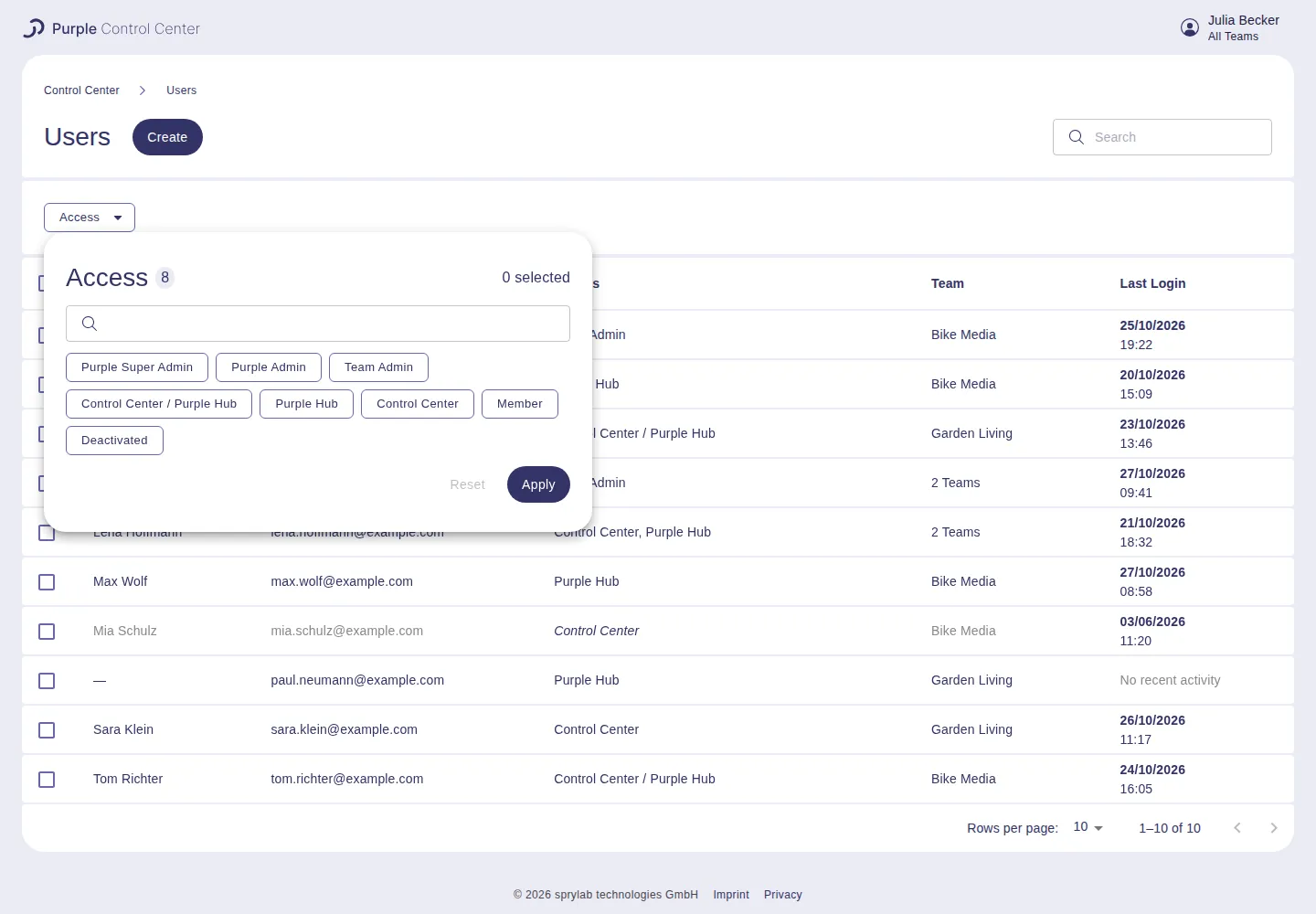Screen dimensions: 1316x914
Task: Click the Purple Control Center logo icon
Action: pyautogui.click(x=34, y=28)
